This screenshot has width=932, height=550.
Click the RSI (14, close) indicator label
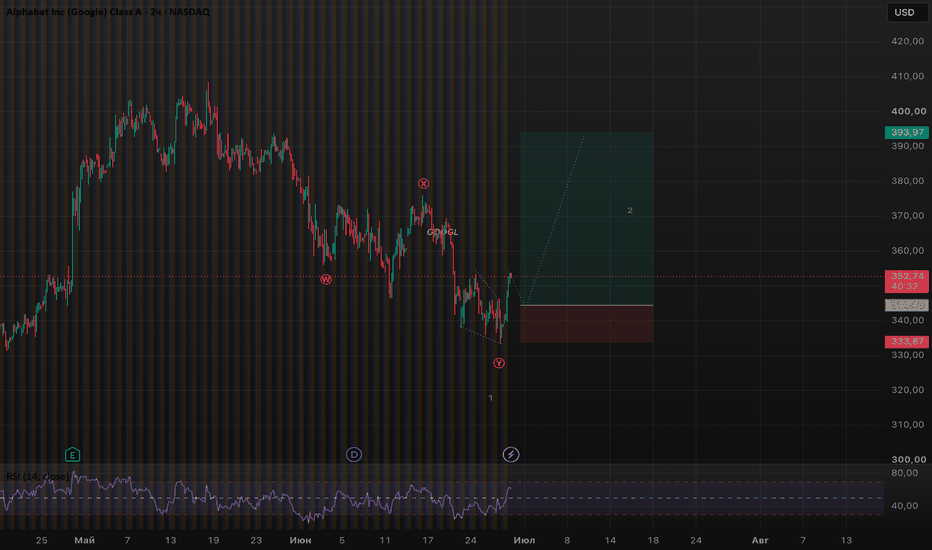click(37, 476)
